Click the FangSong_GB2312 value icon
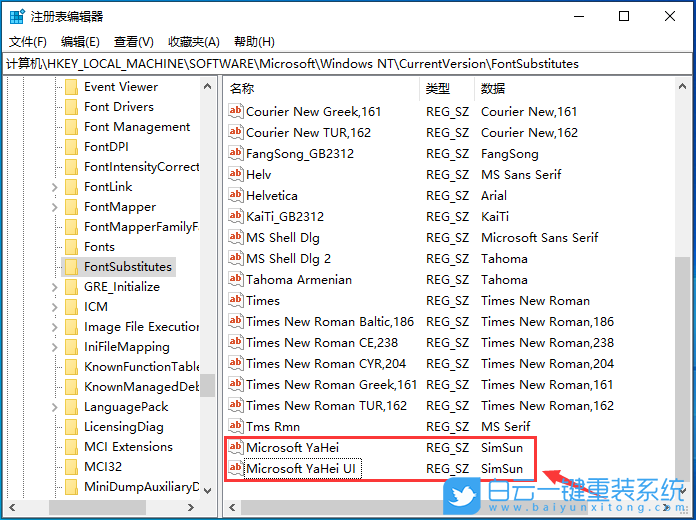This screenshot has width=696, height=520. point(236,154)
